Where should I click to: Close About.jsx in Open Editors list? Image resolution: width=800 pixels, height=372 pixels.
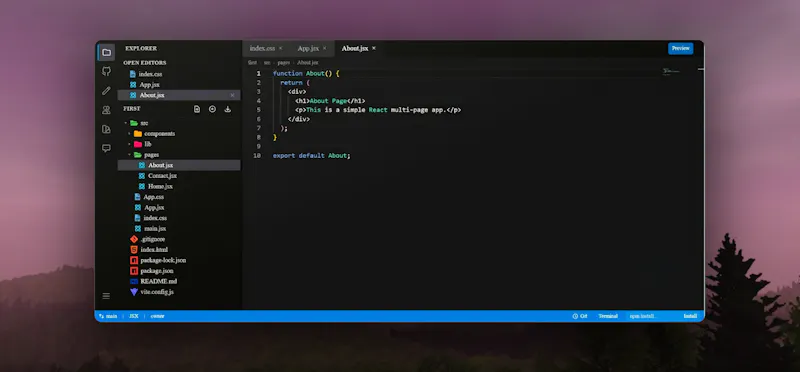(232, 95)
